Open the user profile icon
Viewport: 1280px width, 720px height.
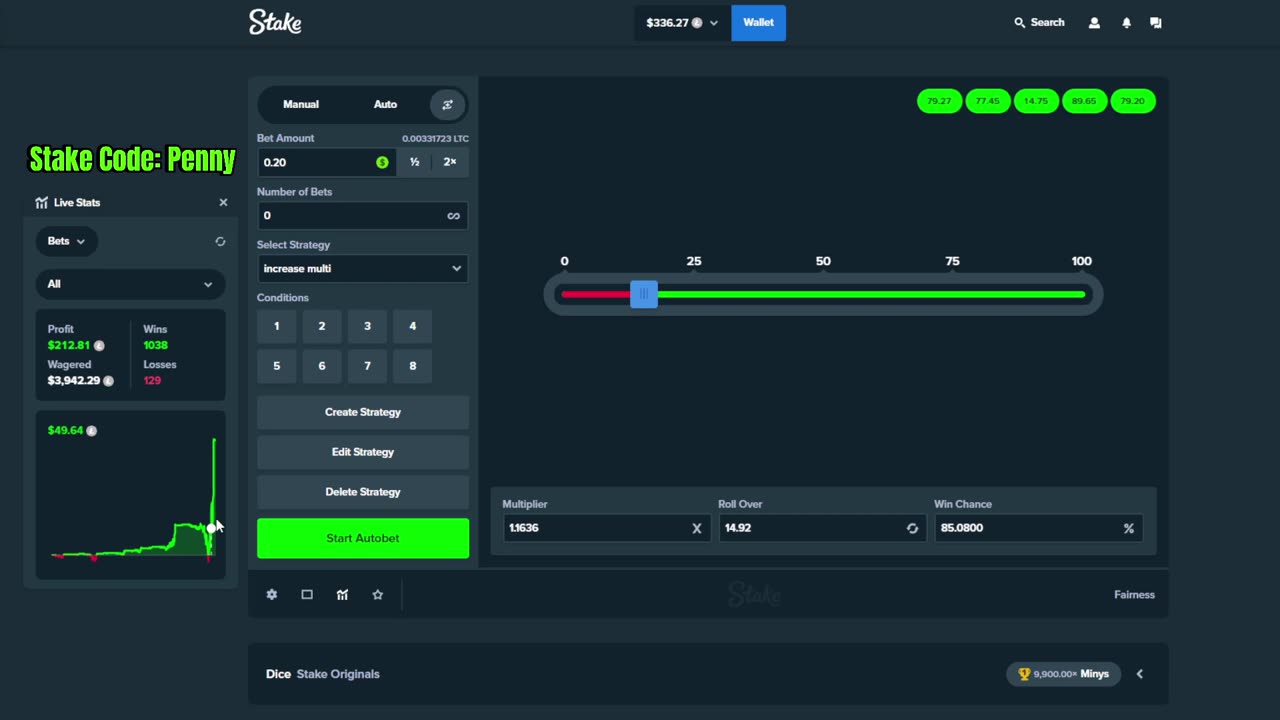(1094, 22)
